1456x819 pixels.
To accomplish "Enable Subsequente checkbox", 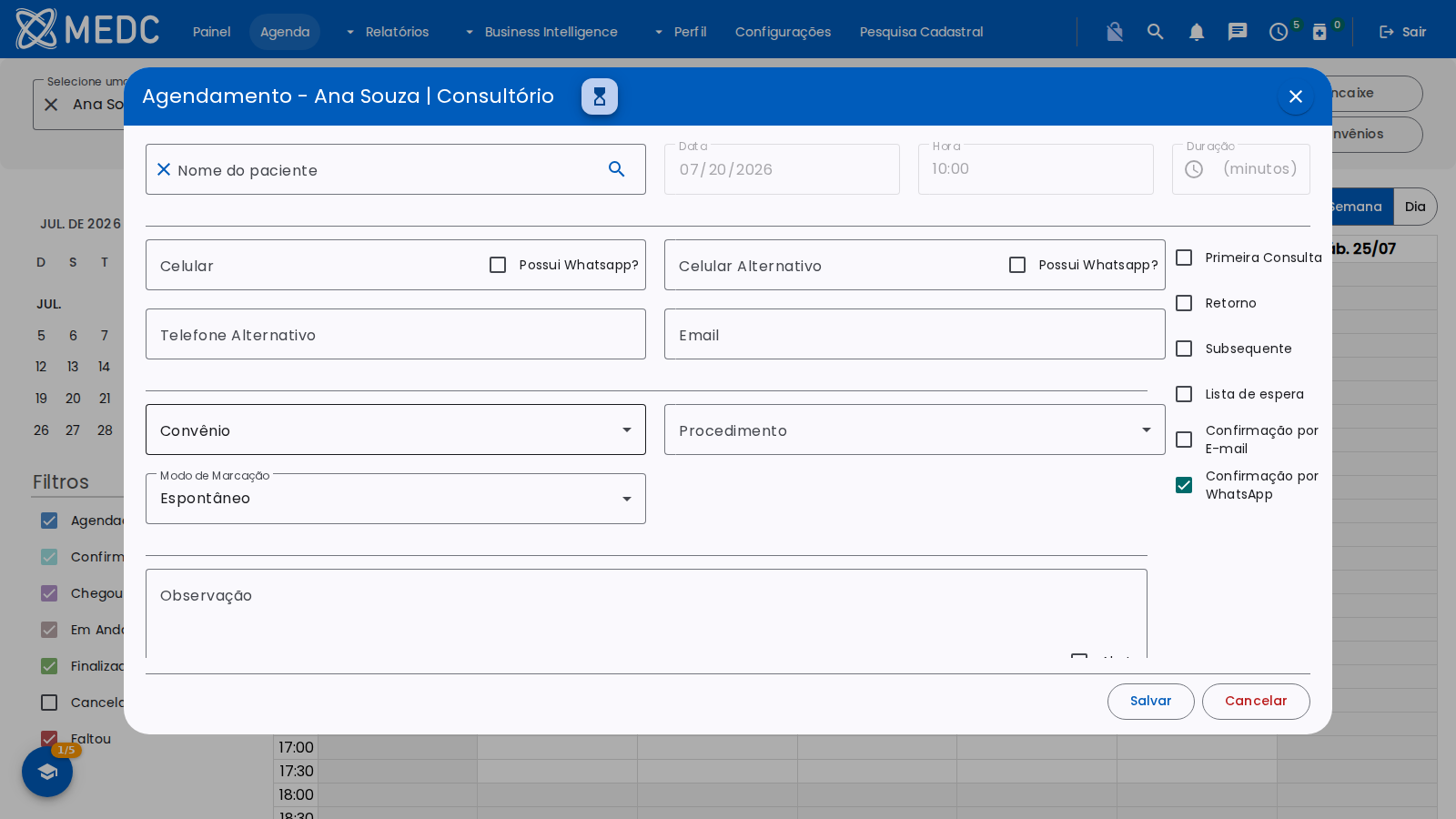I will pyautogui.click(x=1184, y=349).
